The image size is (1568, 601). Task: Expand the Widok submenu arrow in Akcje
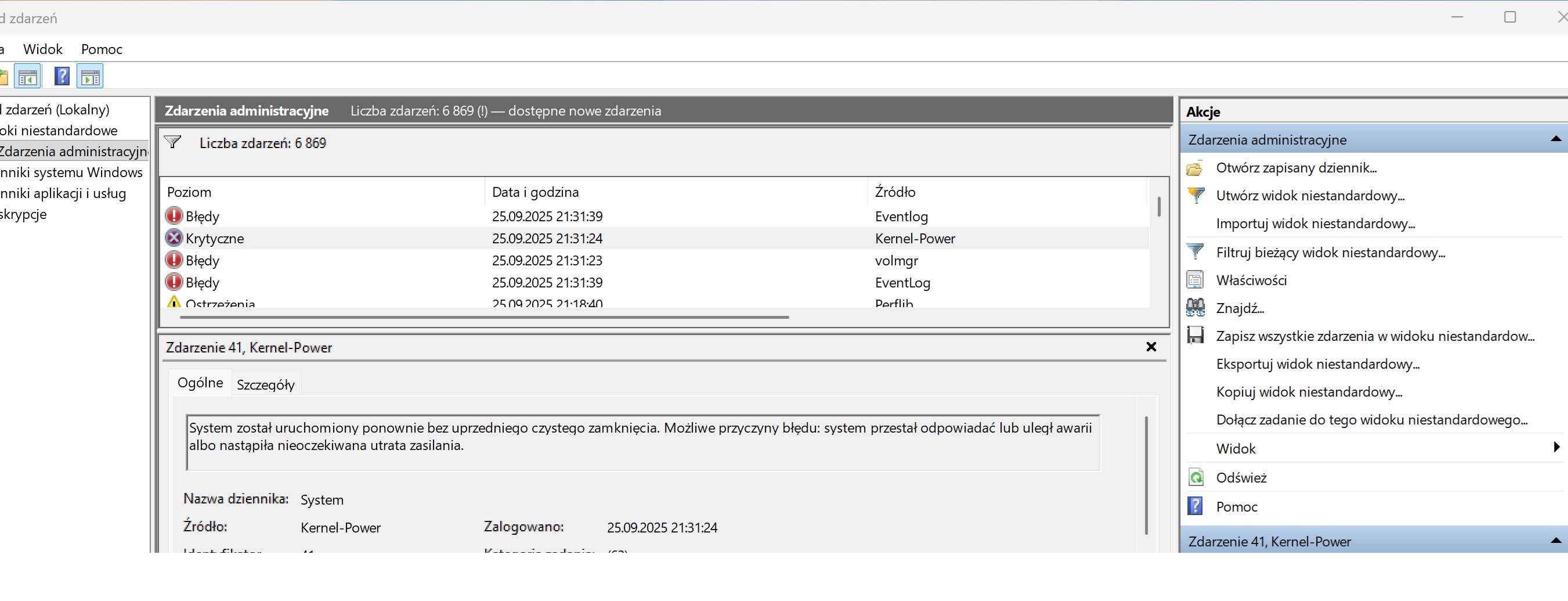1556,448
